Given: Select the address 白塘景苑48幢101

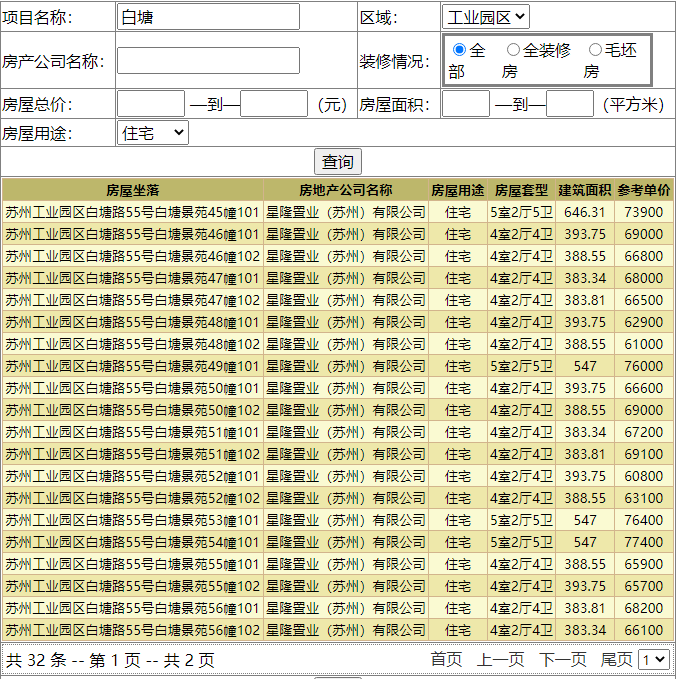Looking at the screenshot, I should click(132, 322).
